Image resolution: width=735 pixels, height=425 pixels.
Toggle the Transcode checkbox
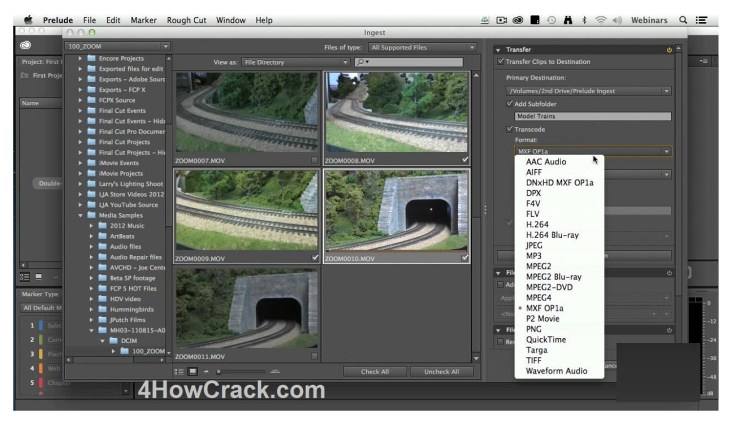[510, 129]
